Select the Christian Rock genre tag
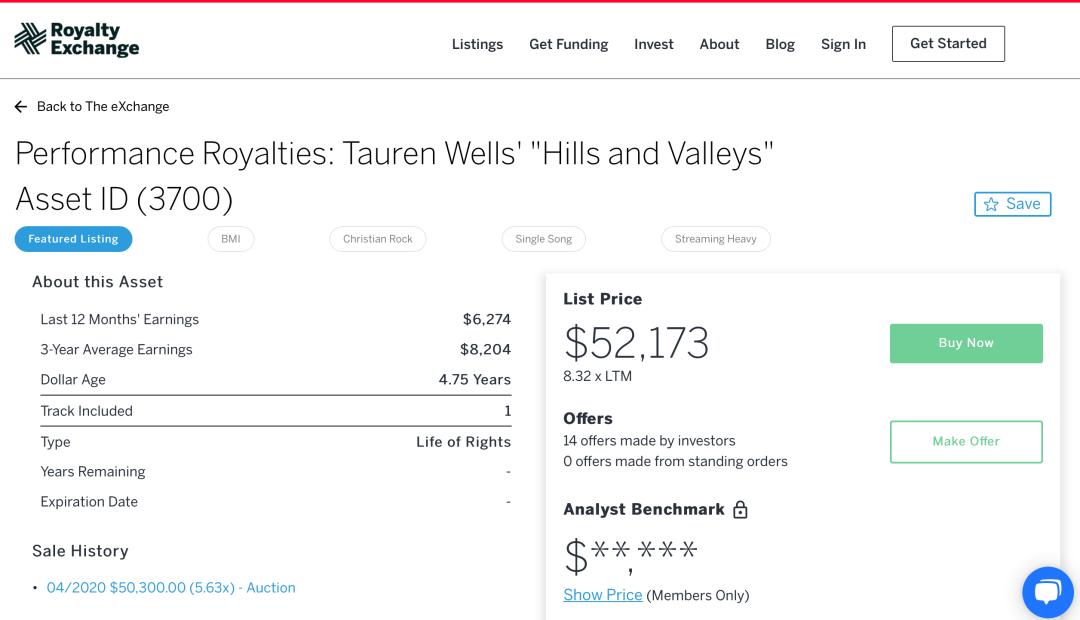The height and width of the screenshot is (620, 1080). coord(378,239)
